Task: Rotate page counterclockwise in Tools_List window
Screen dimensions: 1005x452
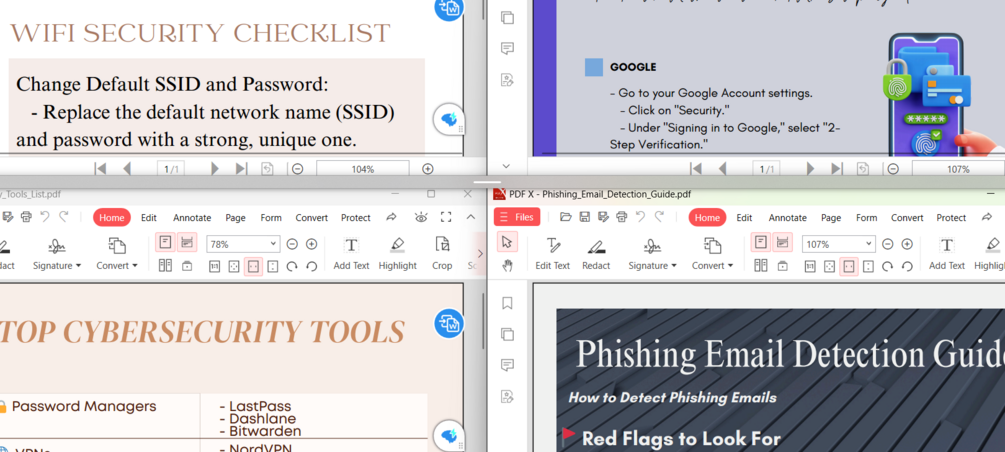Action: tap(311, 266)
